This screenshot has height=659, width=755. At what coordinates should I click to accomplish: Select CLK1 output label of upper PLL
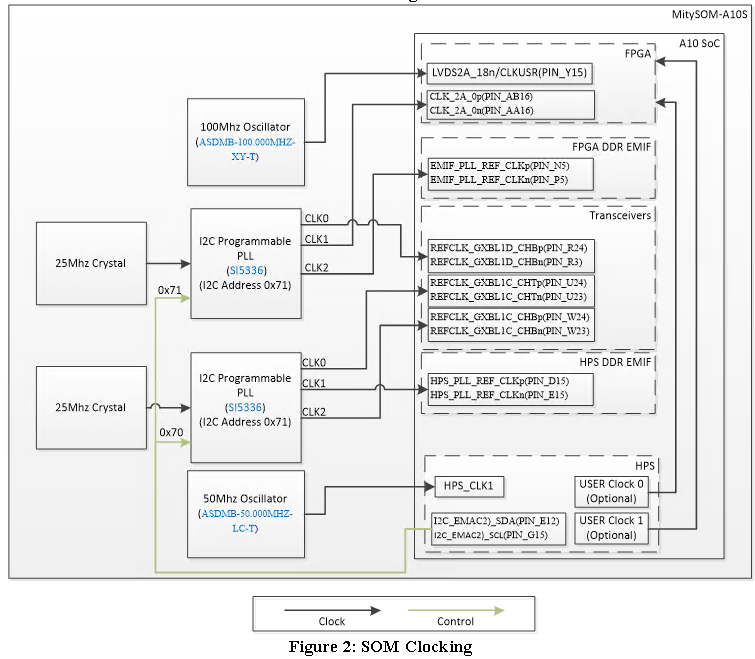[x=316, y=239]
